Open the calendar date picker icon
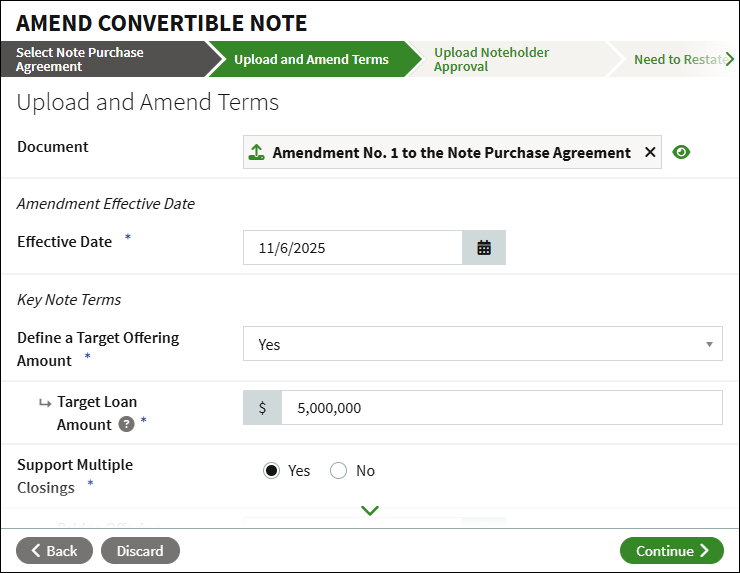The width and height of the screenshot is (740, 573). [x=484, y=248]
